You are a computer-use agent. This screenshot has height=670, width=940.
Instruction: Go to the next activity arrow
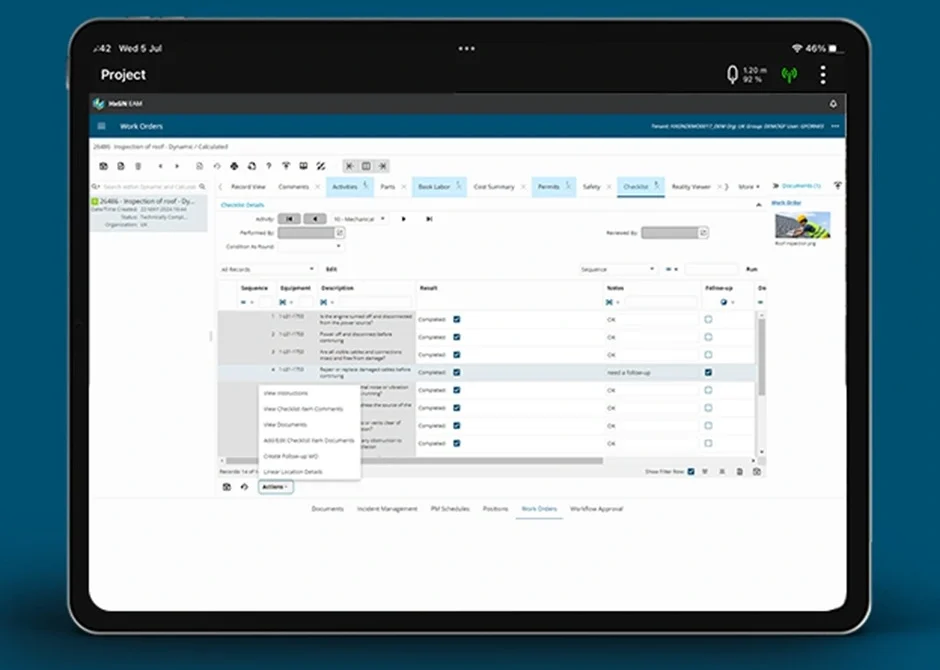pyautogui.click(x=404, y=218)
